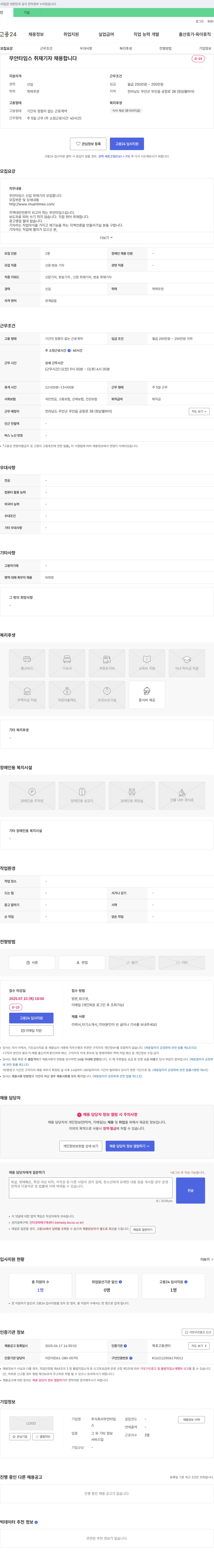The height and width of the screenshot is (1568, 214).
Task: Expand 입사지원 현황 with 더보기
Action: tap(207, 1259)
